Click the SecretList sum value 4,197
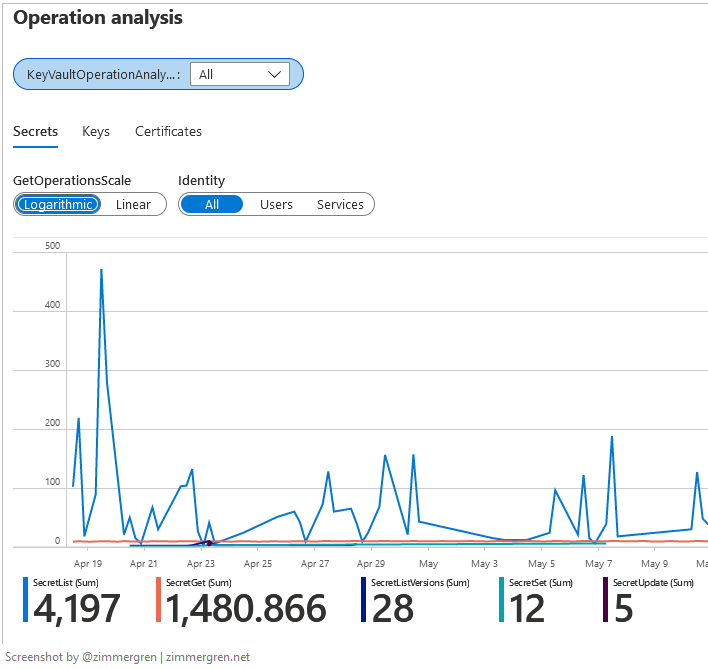 [x=77, y=608]
